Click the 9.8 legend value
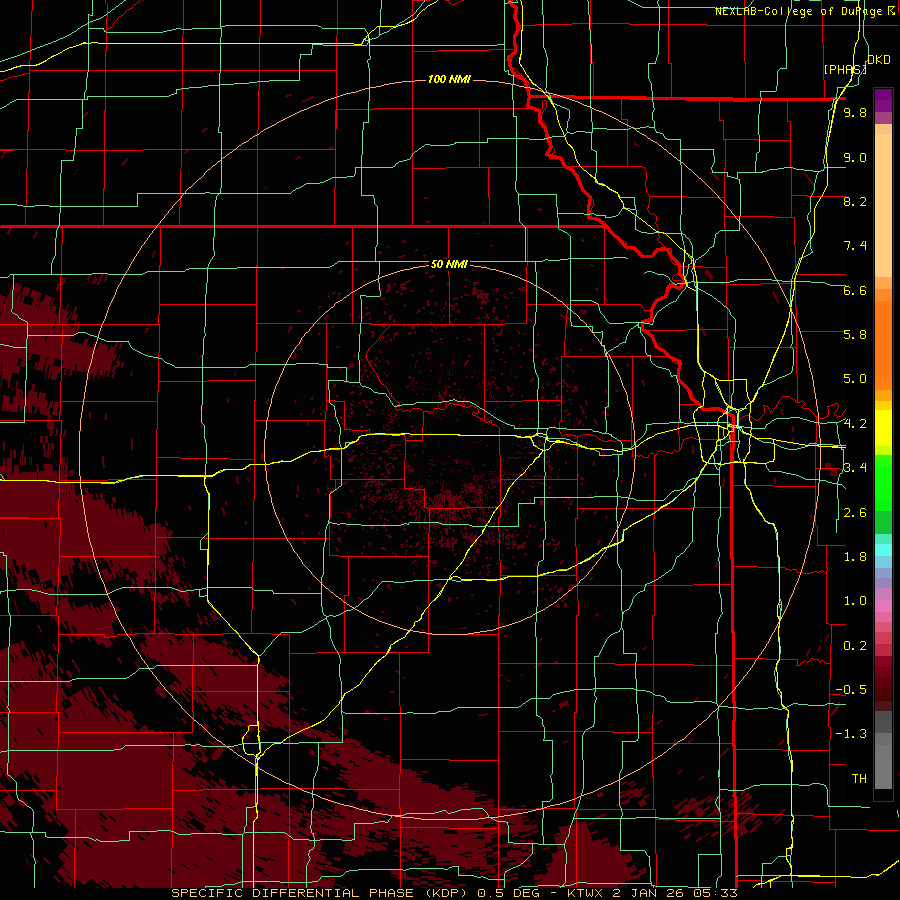This screenshot has height=900, width=900. 855,112
